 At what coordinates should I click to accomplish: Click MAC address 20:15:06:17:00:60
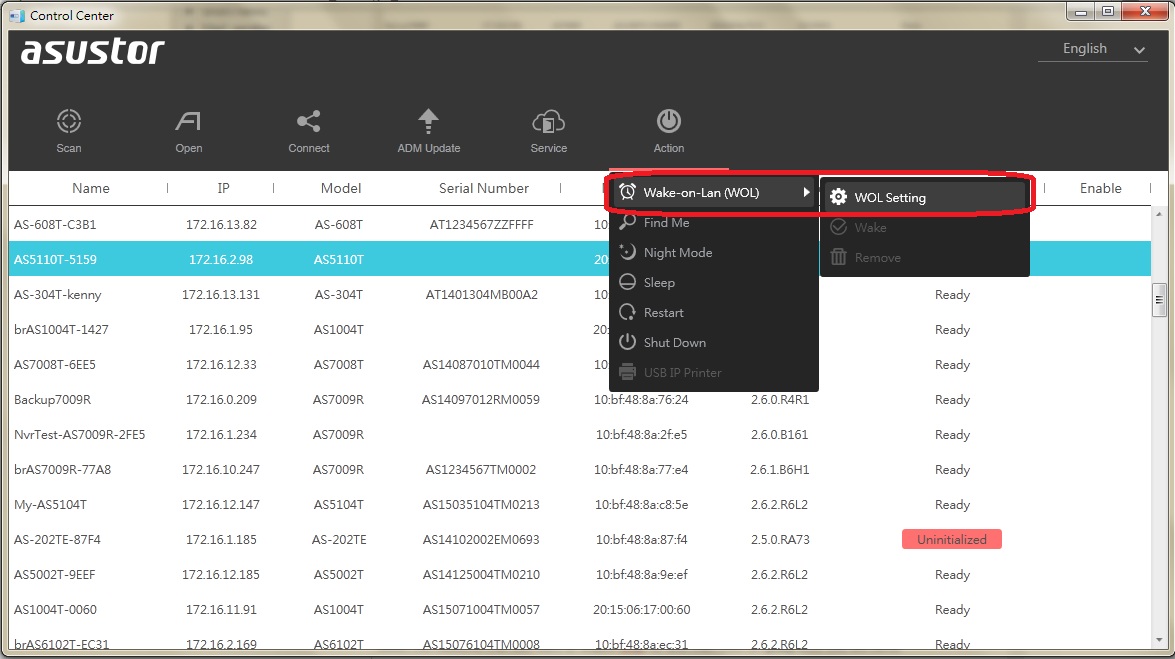641,610
